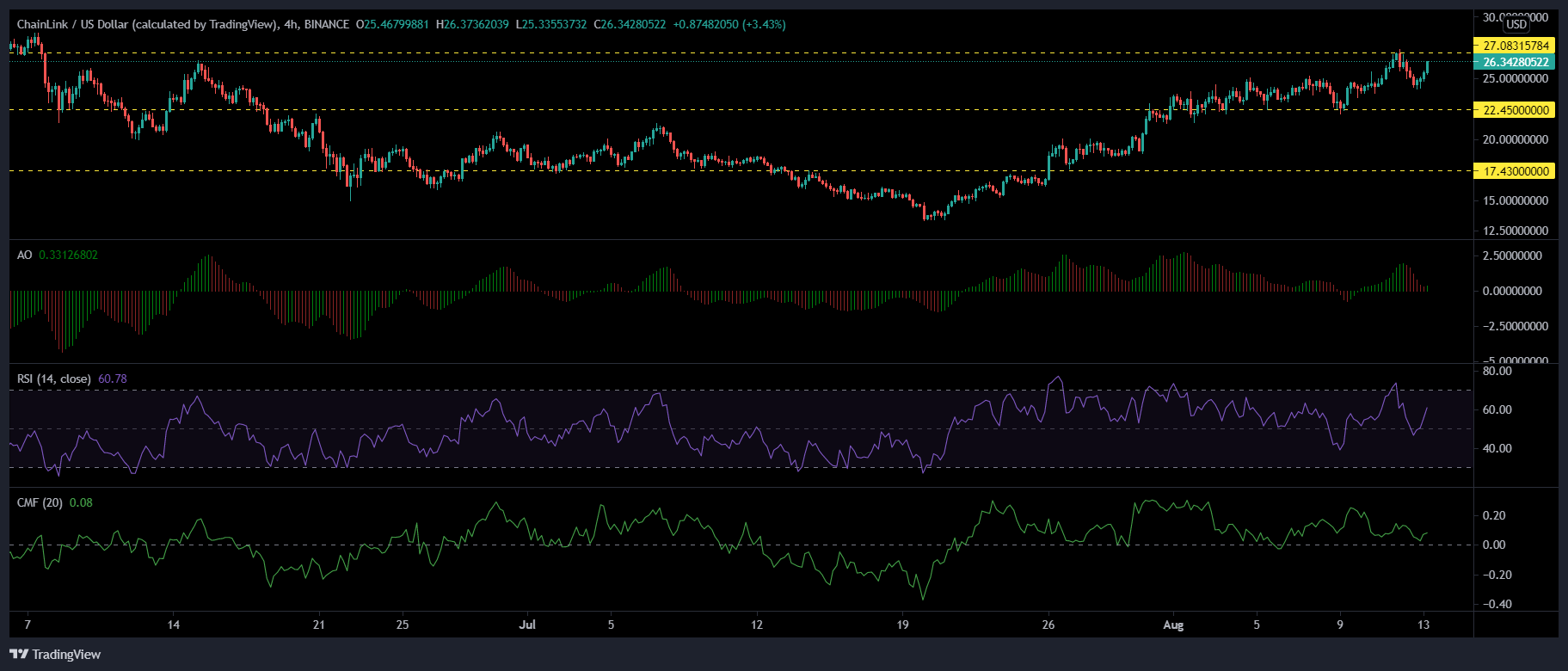Viewport: 1568px width, 671px height.
Task: Click the 60.00 RSI axis label
Action: [1497, 409]
